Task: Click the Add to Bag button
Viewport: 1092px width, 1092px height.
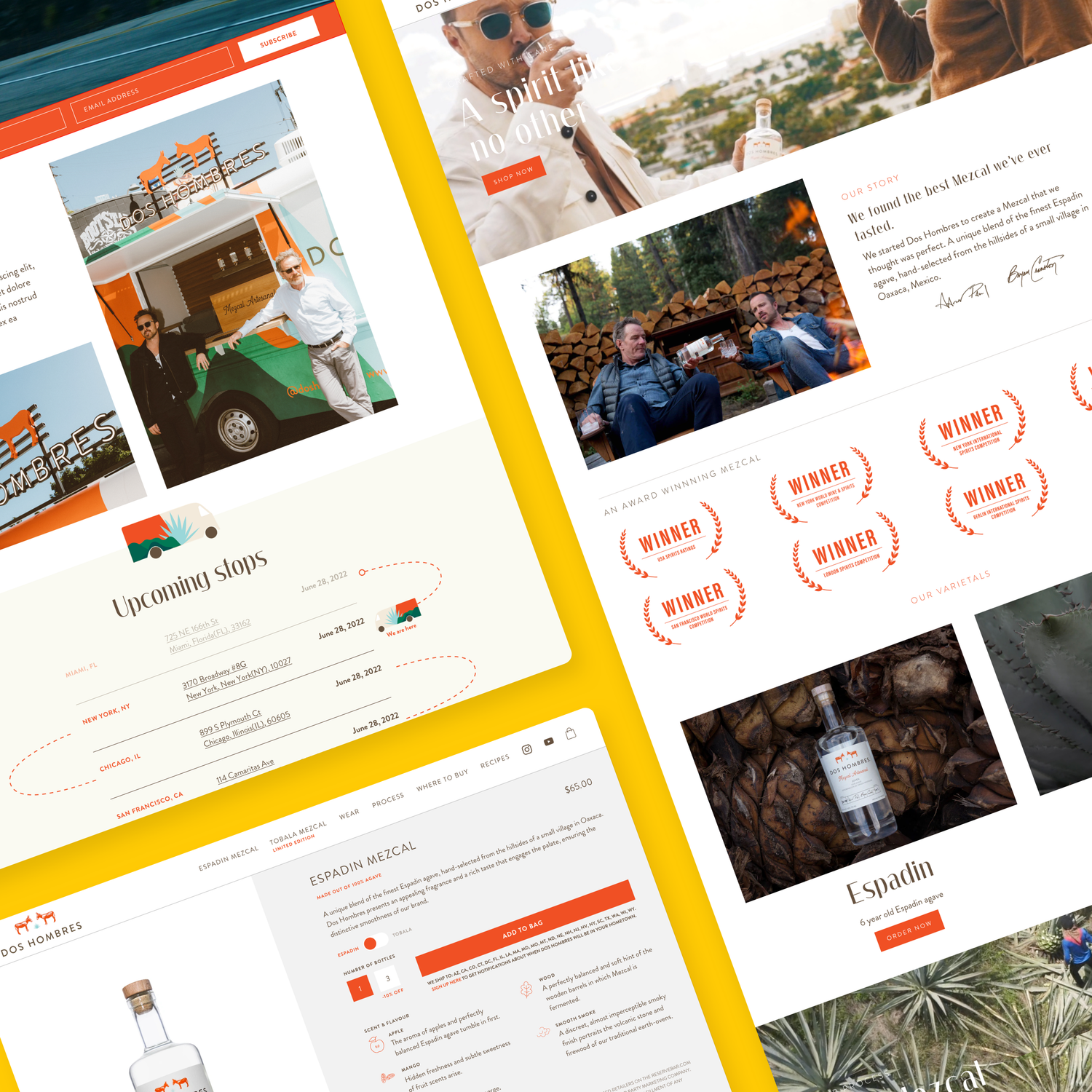Action: [524, 928]
